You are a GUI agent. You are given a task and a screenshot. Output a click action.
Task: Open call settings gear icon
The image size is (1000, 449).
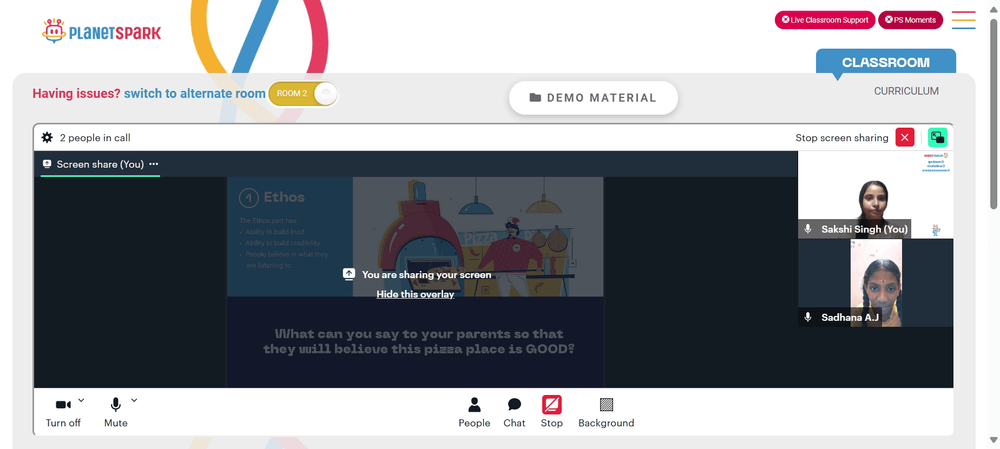click(x=47, y=137)
